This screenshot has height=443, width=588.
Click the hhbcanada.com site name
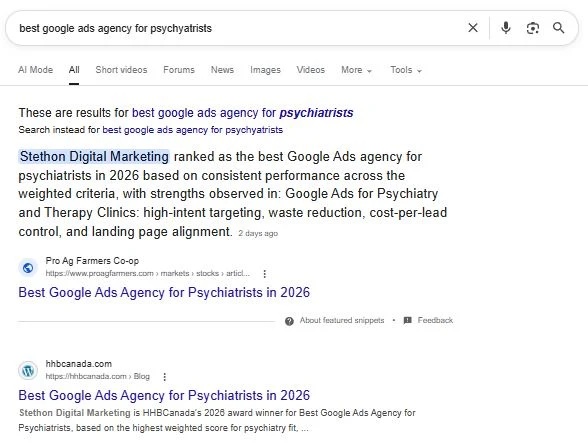click(x=79, y=364)
